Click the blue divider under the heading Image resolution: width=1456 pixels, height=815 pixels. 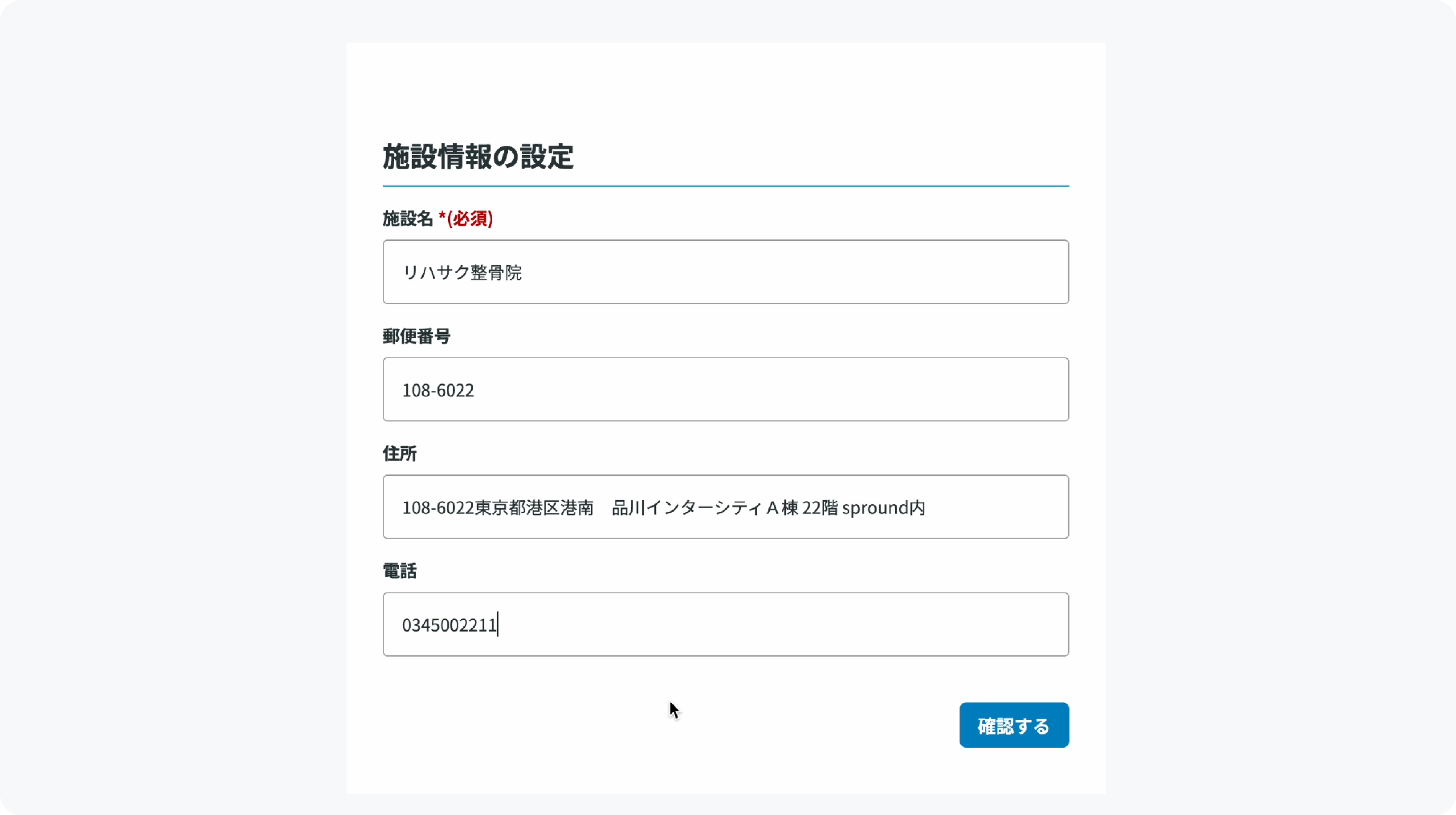(x=725, y=185)
